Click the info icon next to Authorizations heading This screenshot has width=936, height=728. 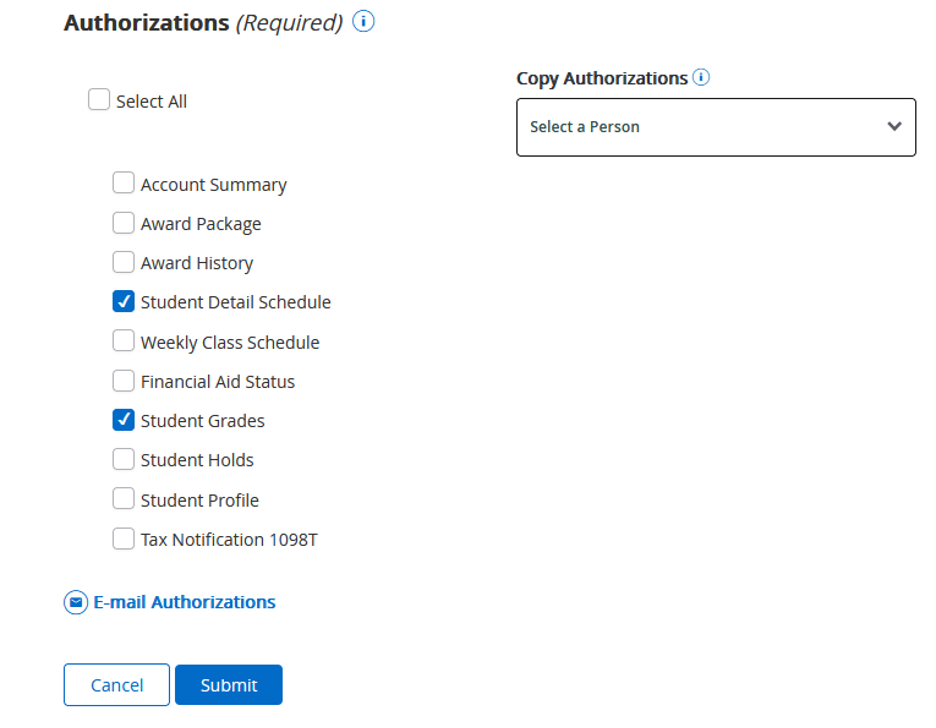point(364,22)
